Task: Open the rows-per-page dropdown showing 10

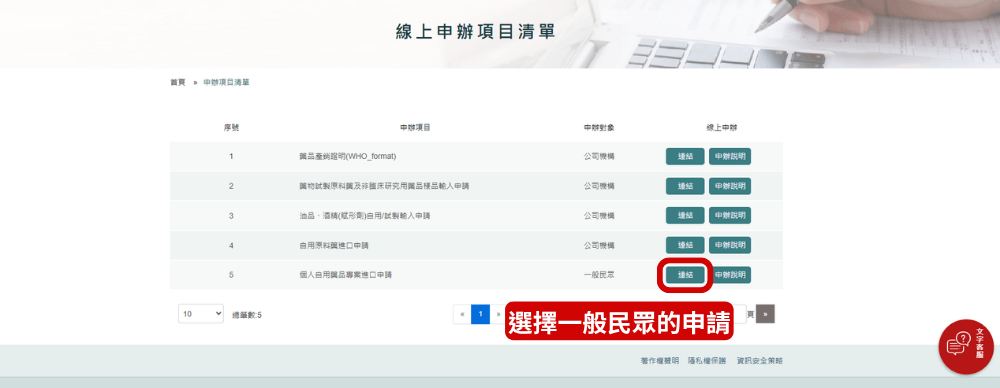Action: [x=201, y=314]
